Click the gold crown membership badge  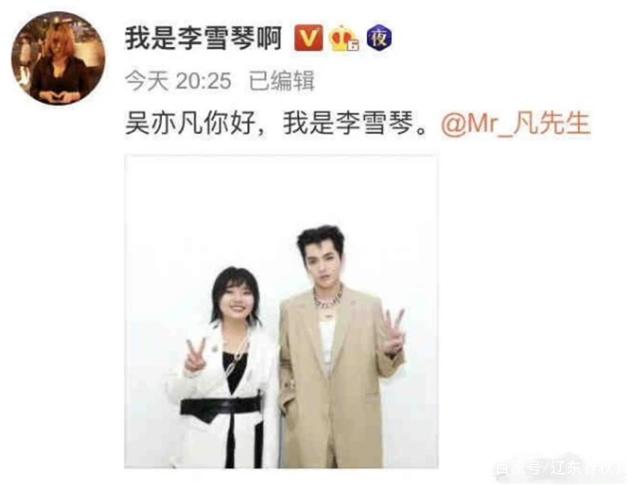(x=344, y=38)
